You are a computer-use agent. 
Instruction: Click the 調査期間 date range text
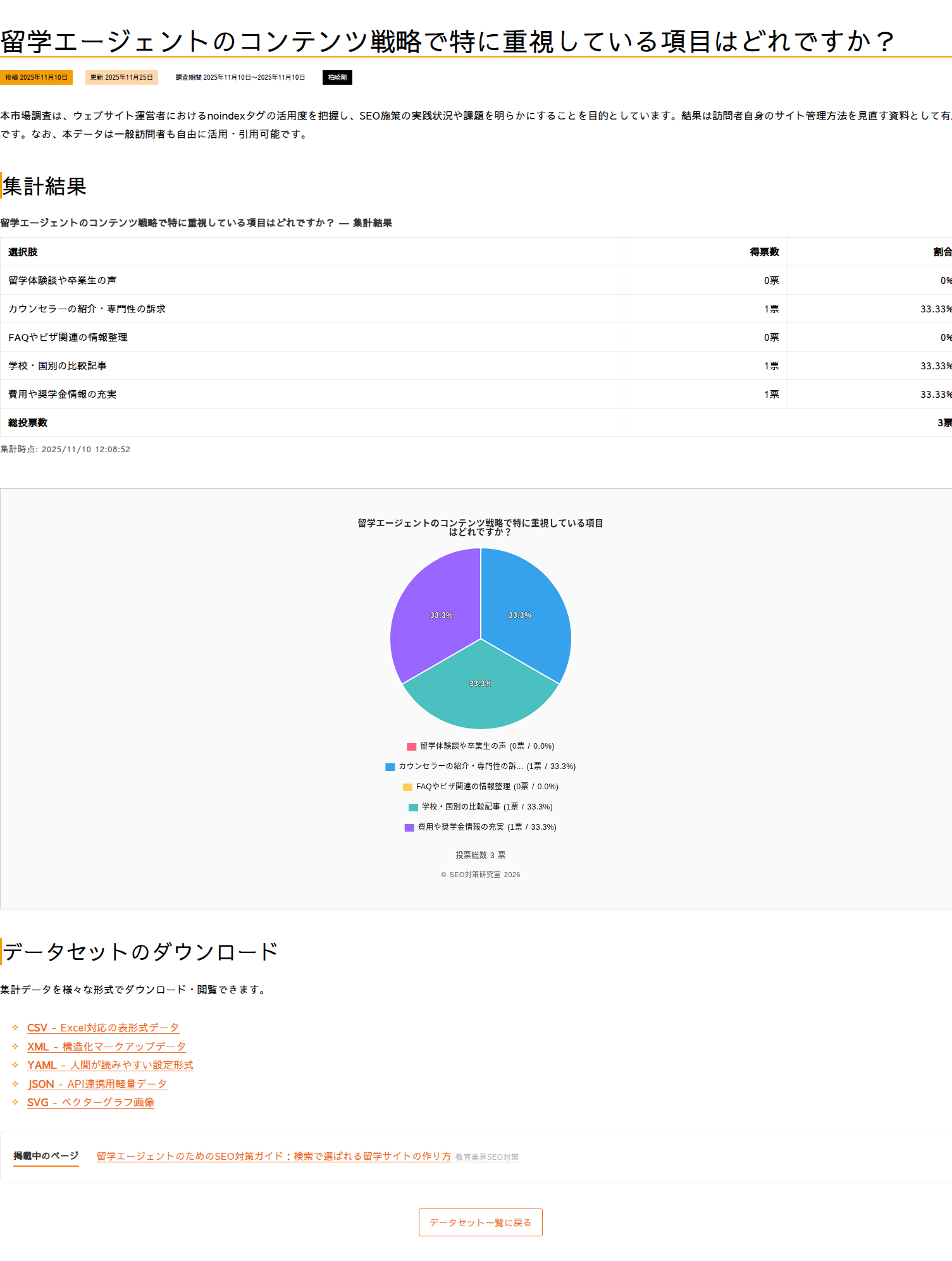coord(240,77)
